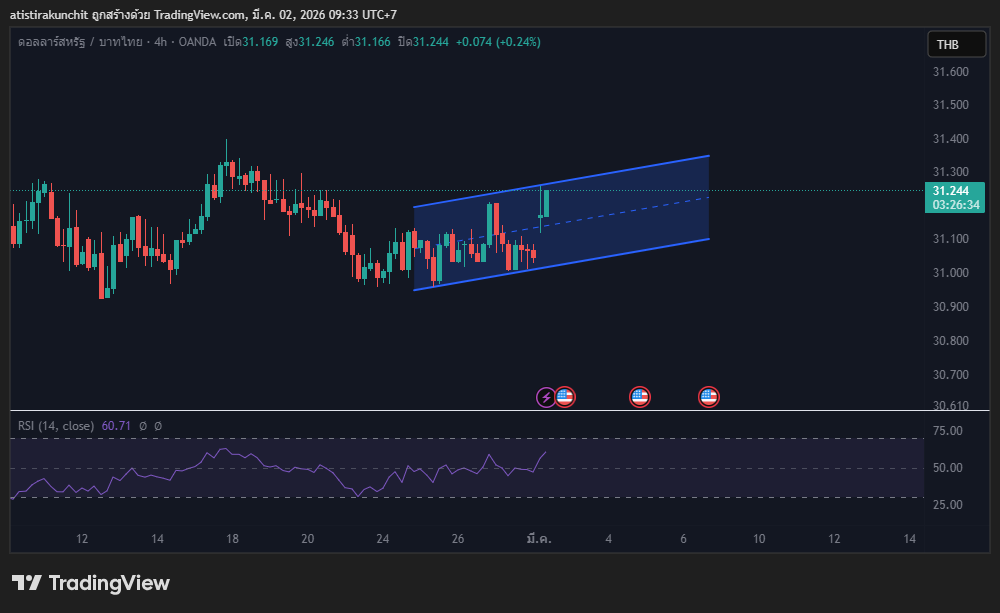Screen dimensions: 1000x613
Task: Click the atistirakunchit username in header
Action: (53, 11)
